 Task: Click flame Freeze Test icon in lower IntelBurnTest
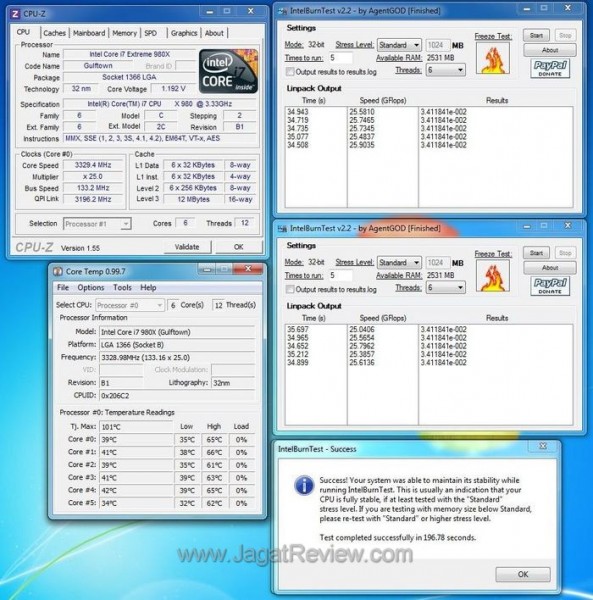pos(493,276)
